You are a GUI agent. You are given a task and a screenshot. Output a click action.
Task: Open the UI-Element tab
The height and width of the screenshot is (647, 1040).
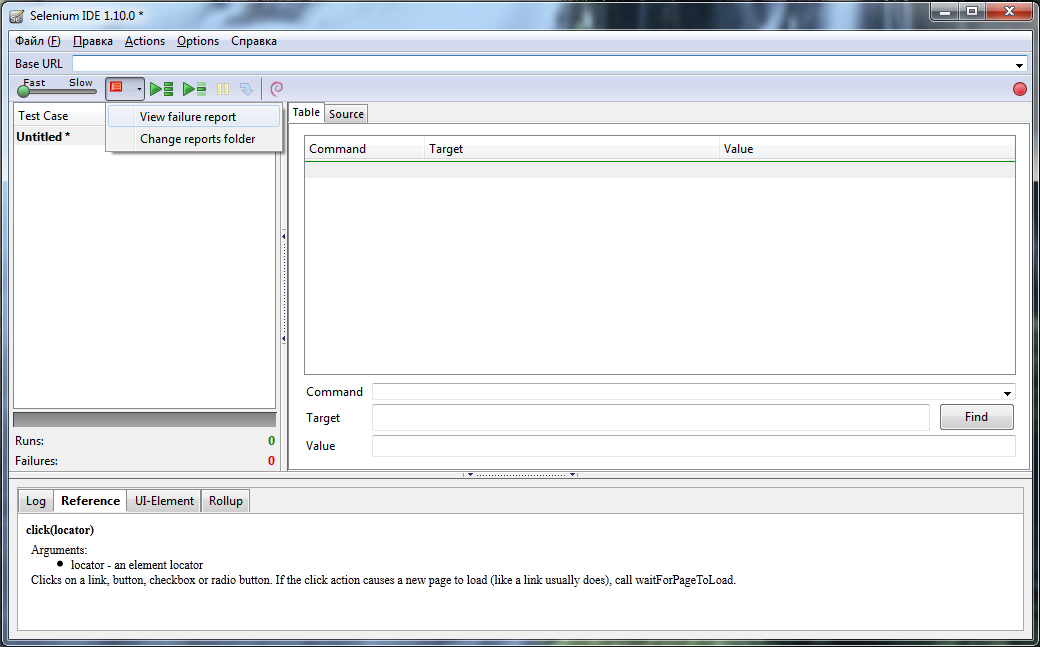tap(162, 500)
